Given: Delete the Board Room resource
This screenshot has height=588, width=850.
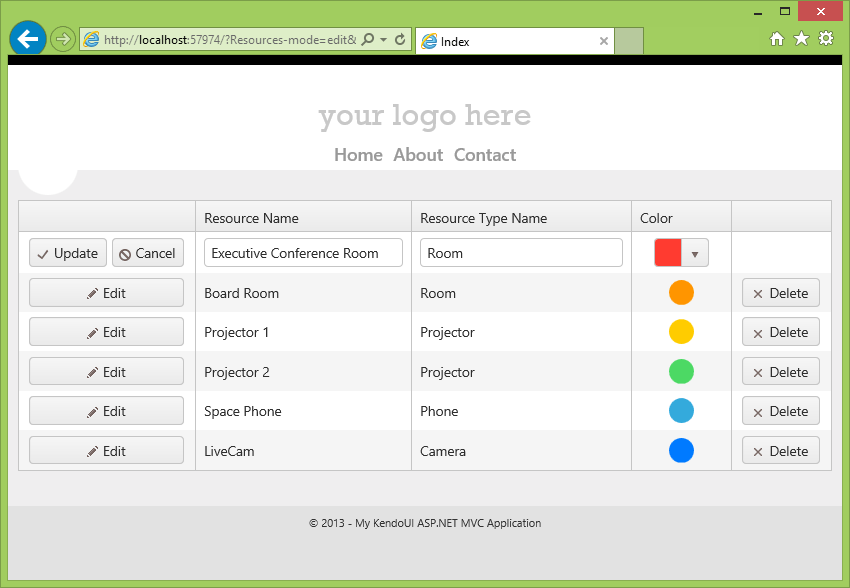Looking at the screenshot, I should click(x=781, y=293).
